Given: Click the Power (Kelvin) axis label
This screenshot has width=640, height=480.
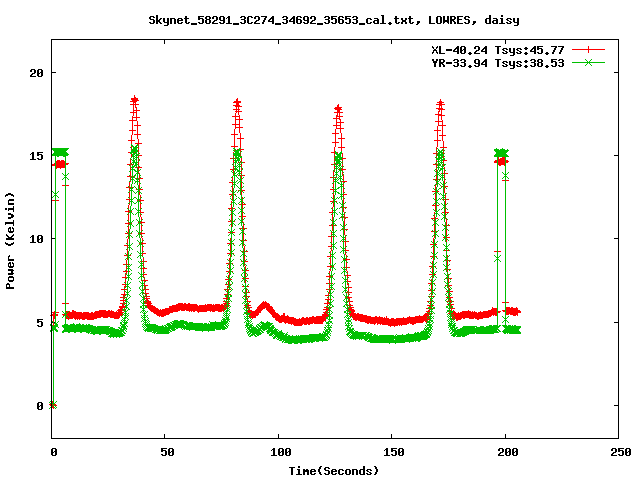Looking at the screenshot, I should point(10,241).
